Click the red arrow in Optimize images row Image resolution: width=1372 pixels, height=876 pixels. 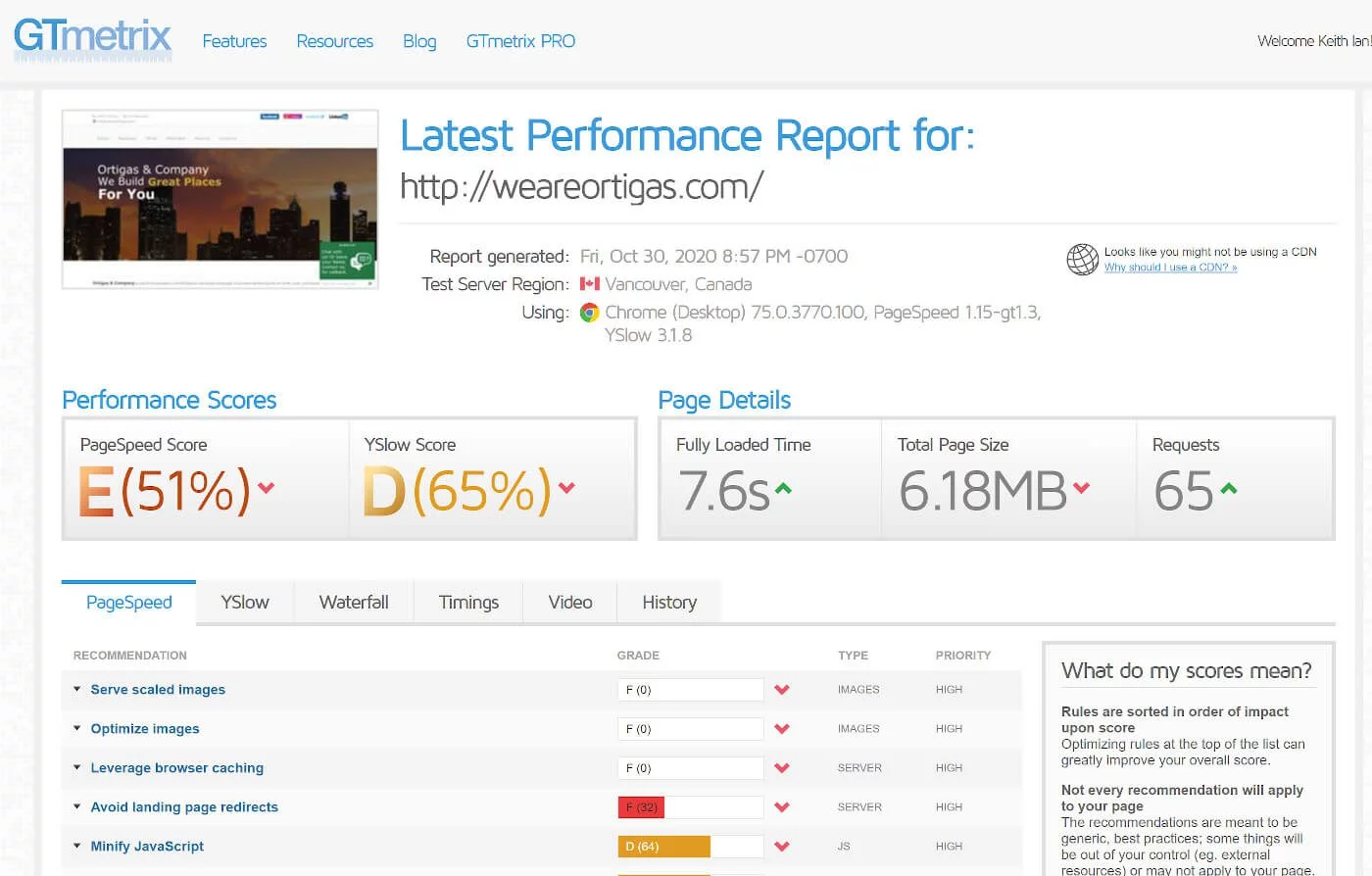pos(782,729)
